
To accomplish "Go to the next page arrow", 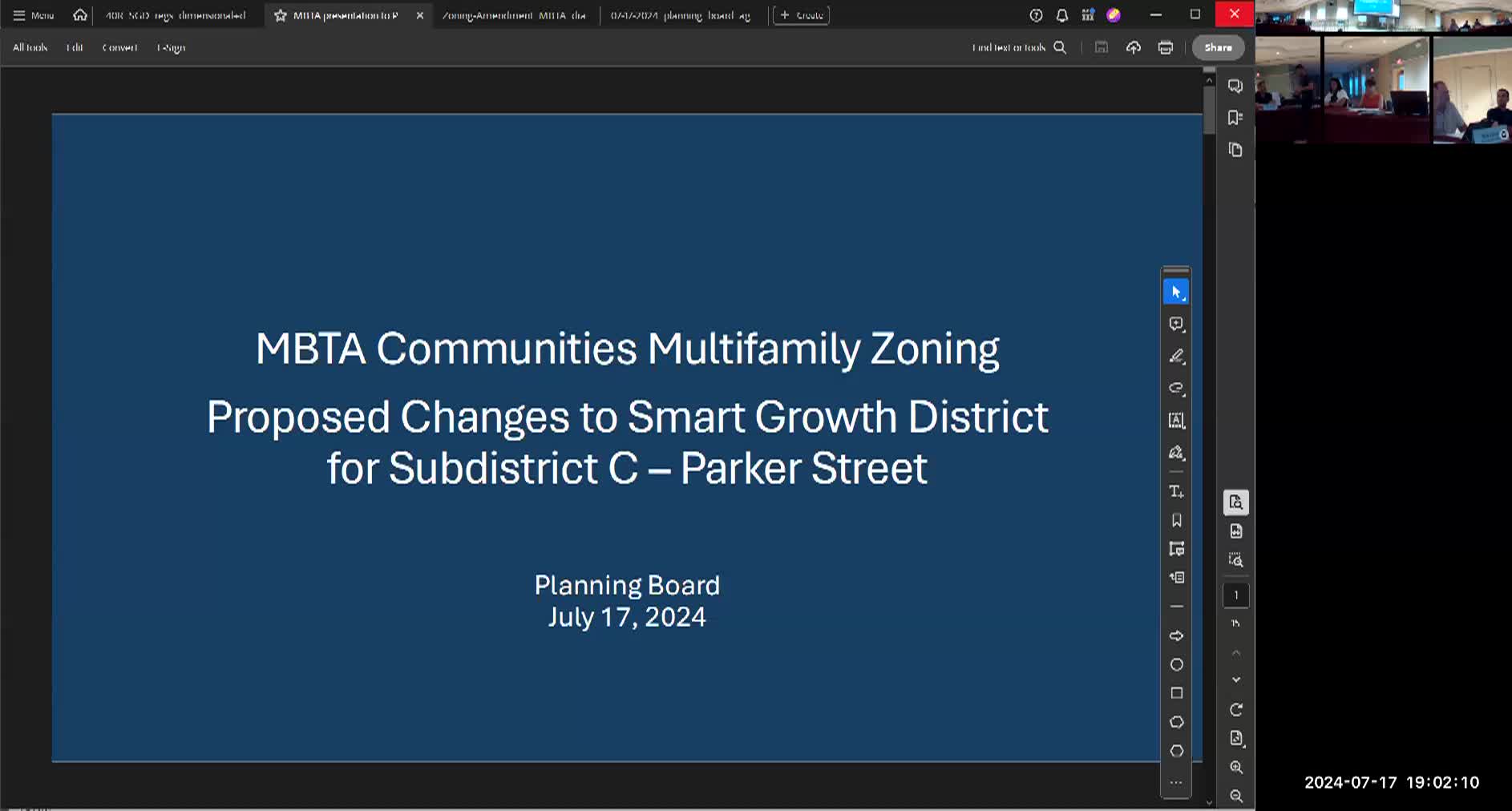I will tap(1235, 680).
